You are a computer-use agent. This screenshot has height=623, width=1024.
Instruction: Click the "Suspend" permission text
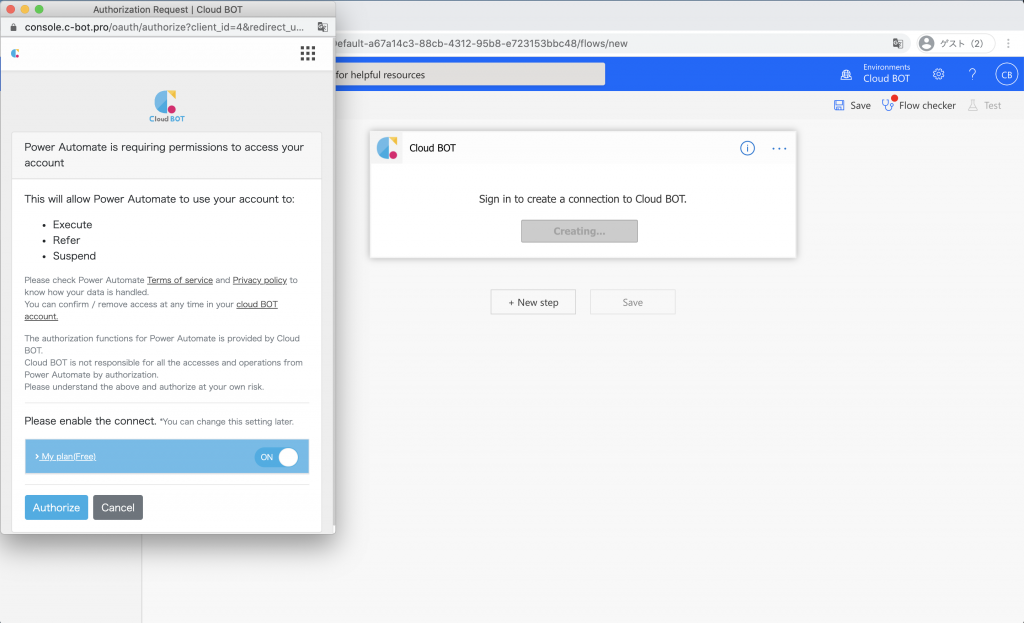pos(74,256)
